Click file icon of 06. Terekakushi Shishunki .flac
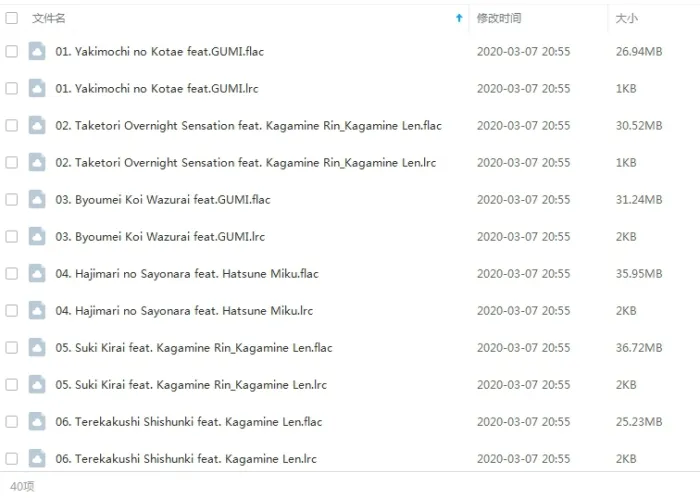This screenshot has width=700, height=498. click(x=37, y=421)
